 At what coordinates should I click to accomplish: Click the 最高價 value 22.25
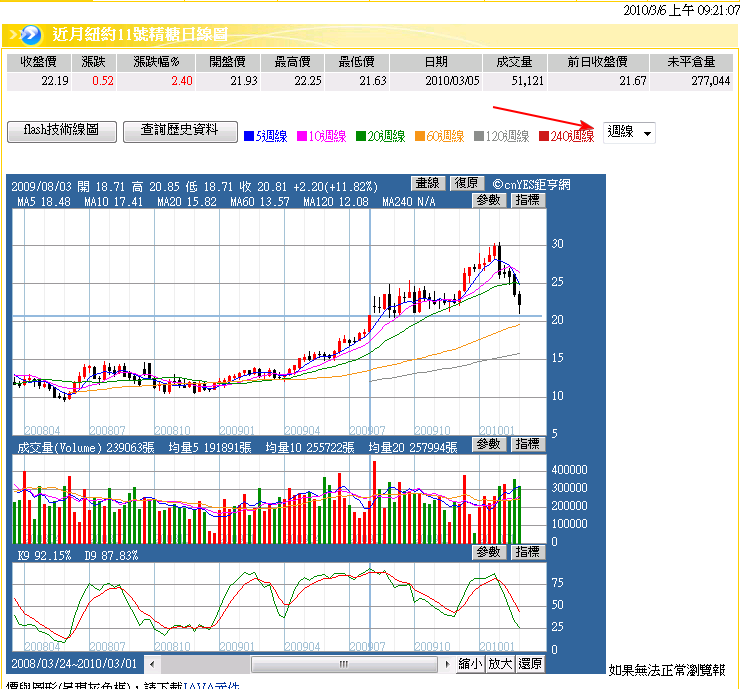coord(308,81)
